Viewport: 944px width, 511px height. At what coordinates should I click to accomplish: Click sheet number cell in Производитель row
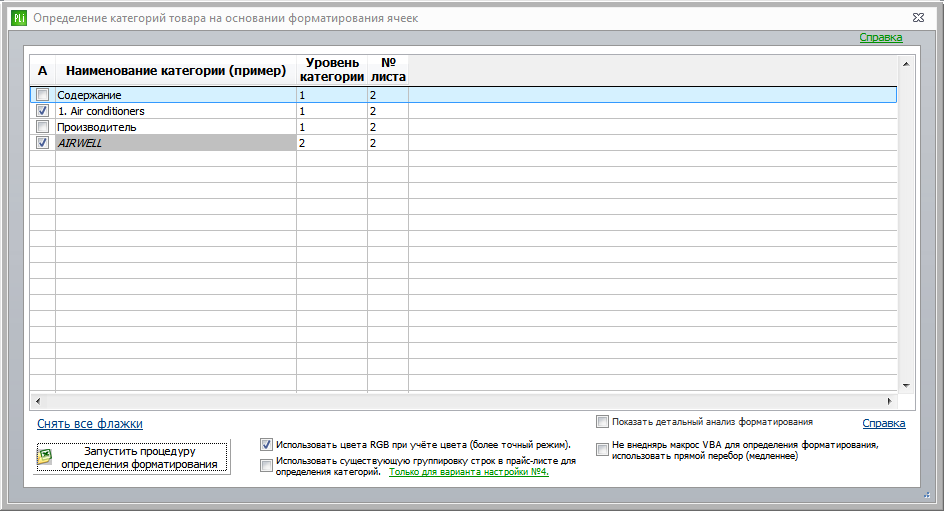pyautogui.click(x=388, y=127)
